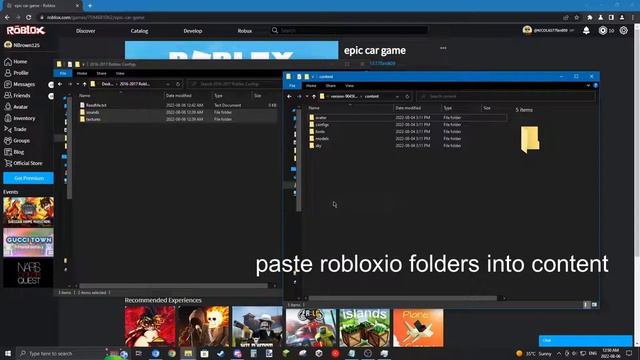Open Inventory in Roblox sidebar
640x360 pixels.
20,118
